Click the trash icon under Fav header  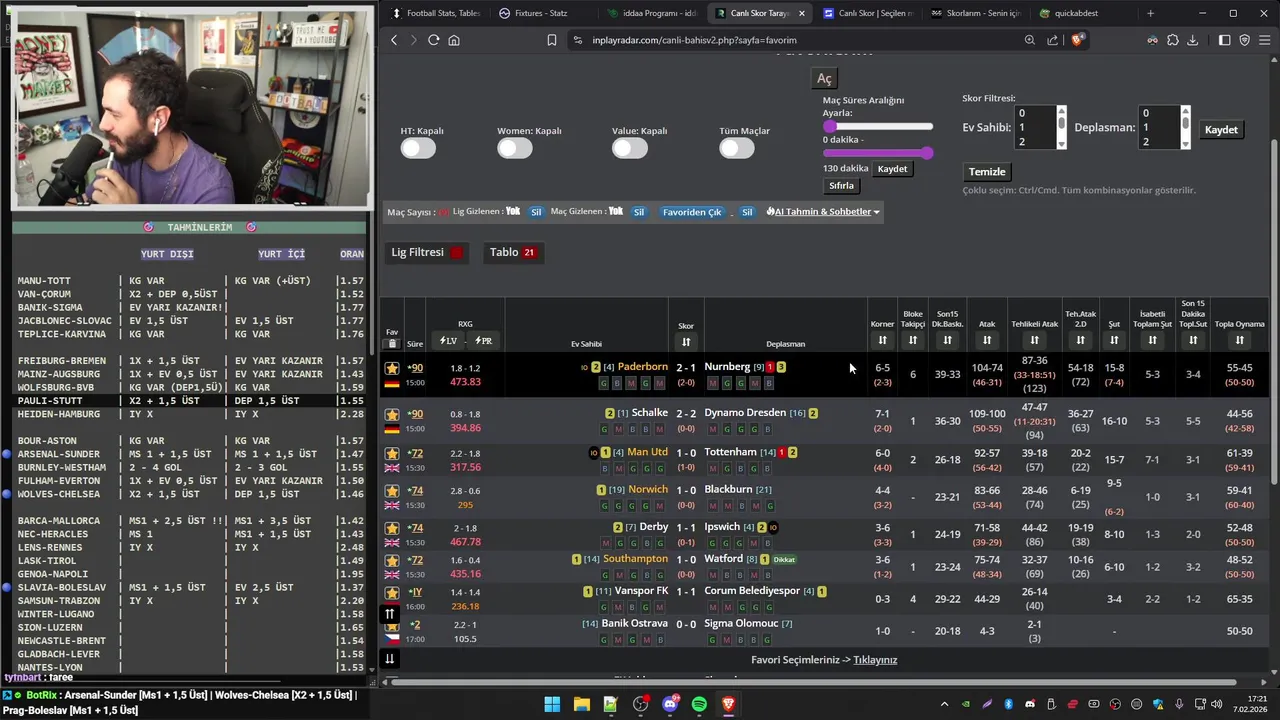coord(392,344)
